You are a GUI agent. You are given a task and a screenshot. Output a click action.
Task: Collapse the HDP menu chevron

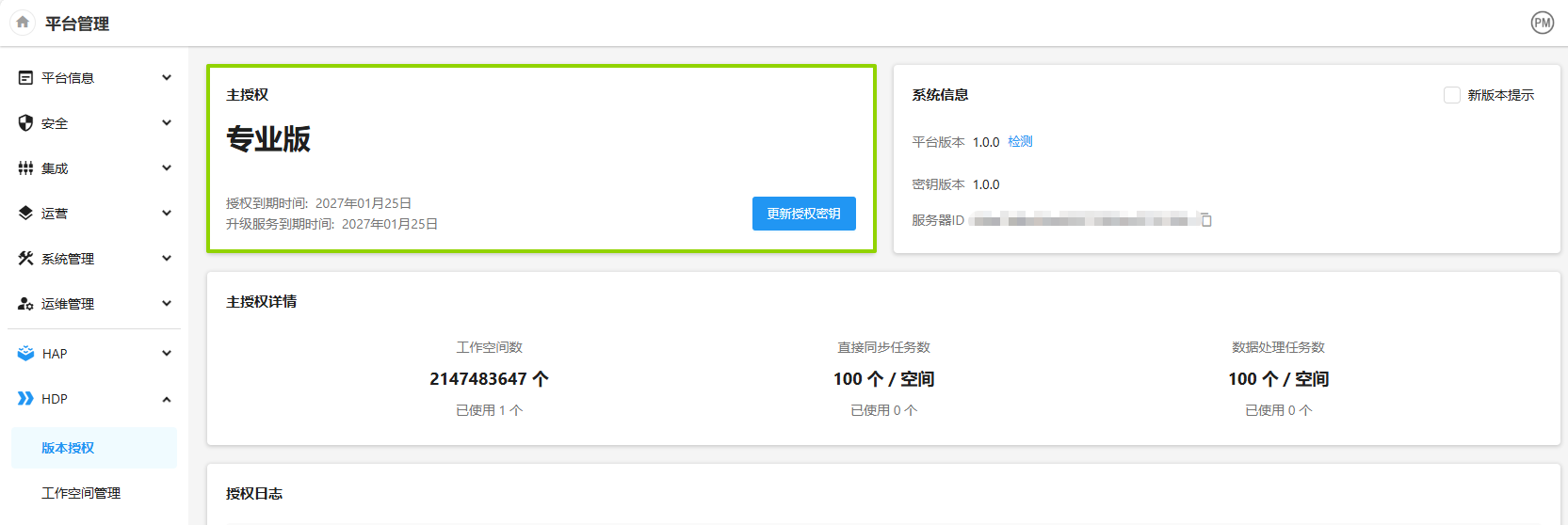click(167, 399)
